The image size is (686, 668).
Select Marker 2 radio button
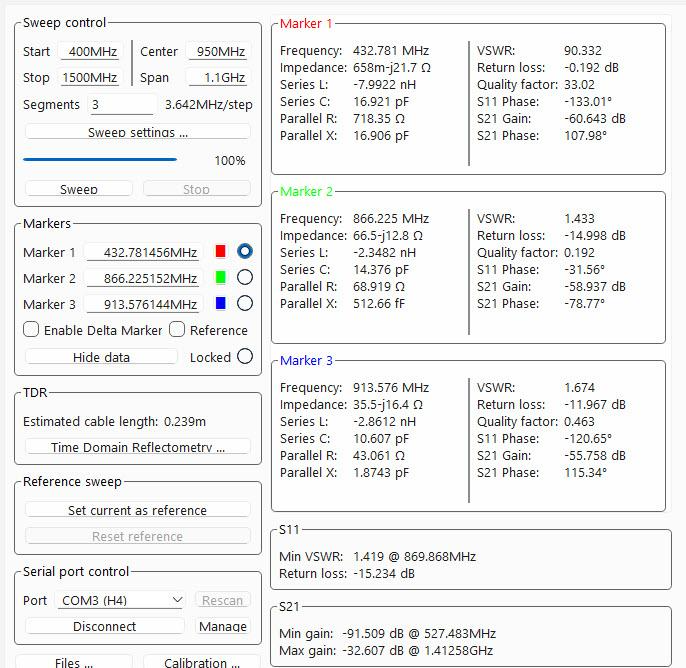point(245,277)
